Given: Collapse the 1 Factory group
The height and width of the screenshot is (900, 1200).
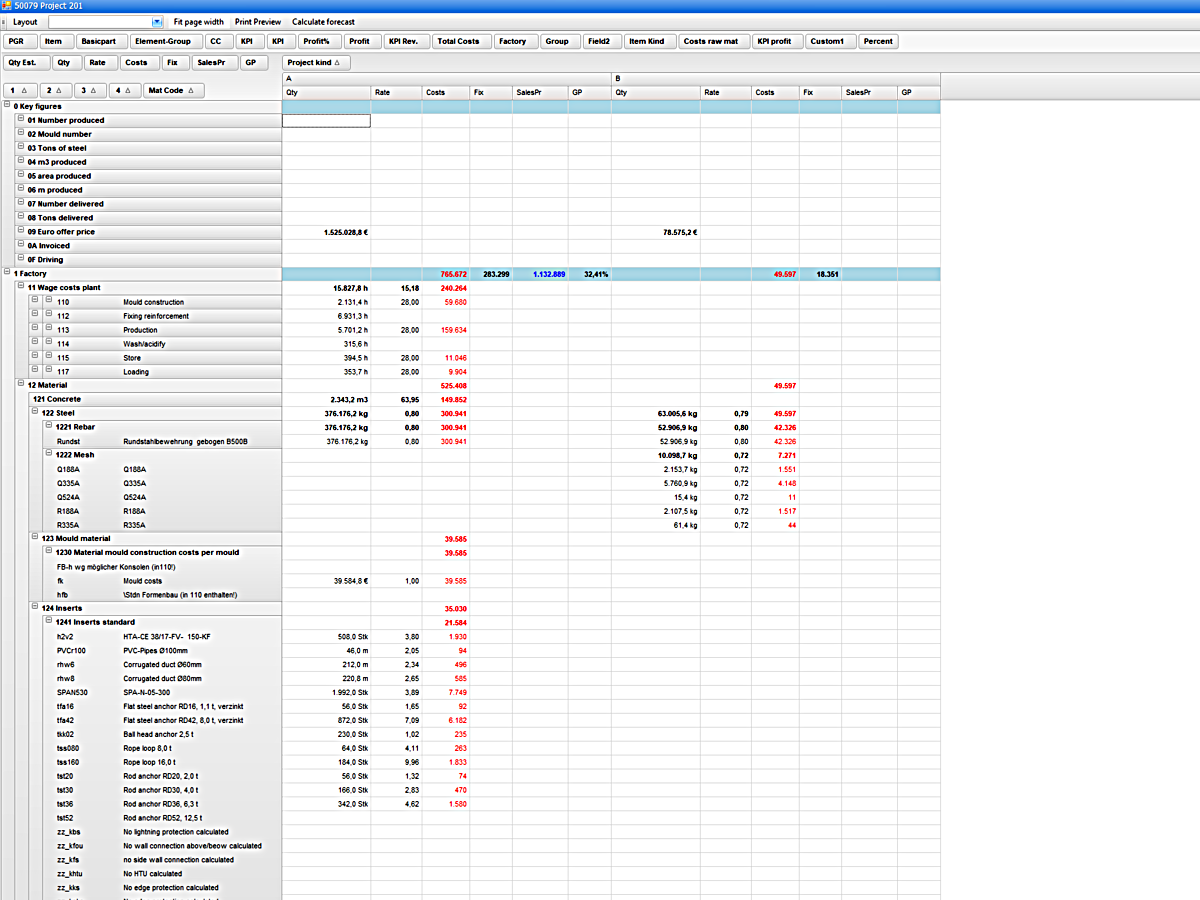Looking at the screenshot, I should tap(7, 273).
